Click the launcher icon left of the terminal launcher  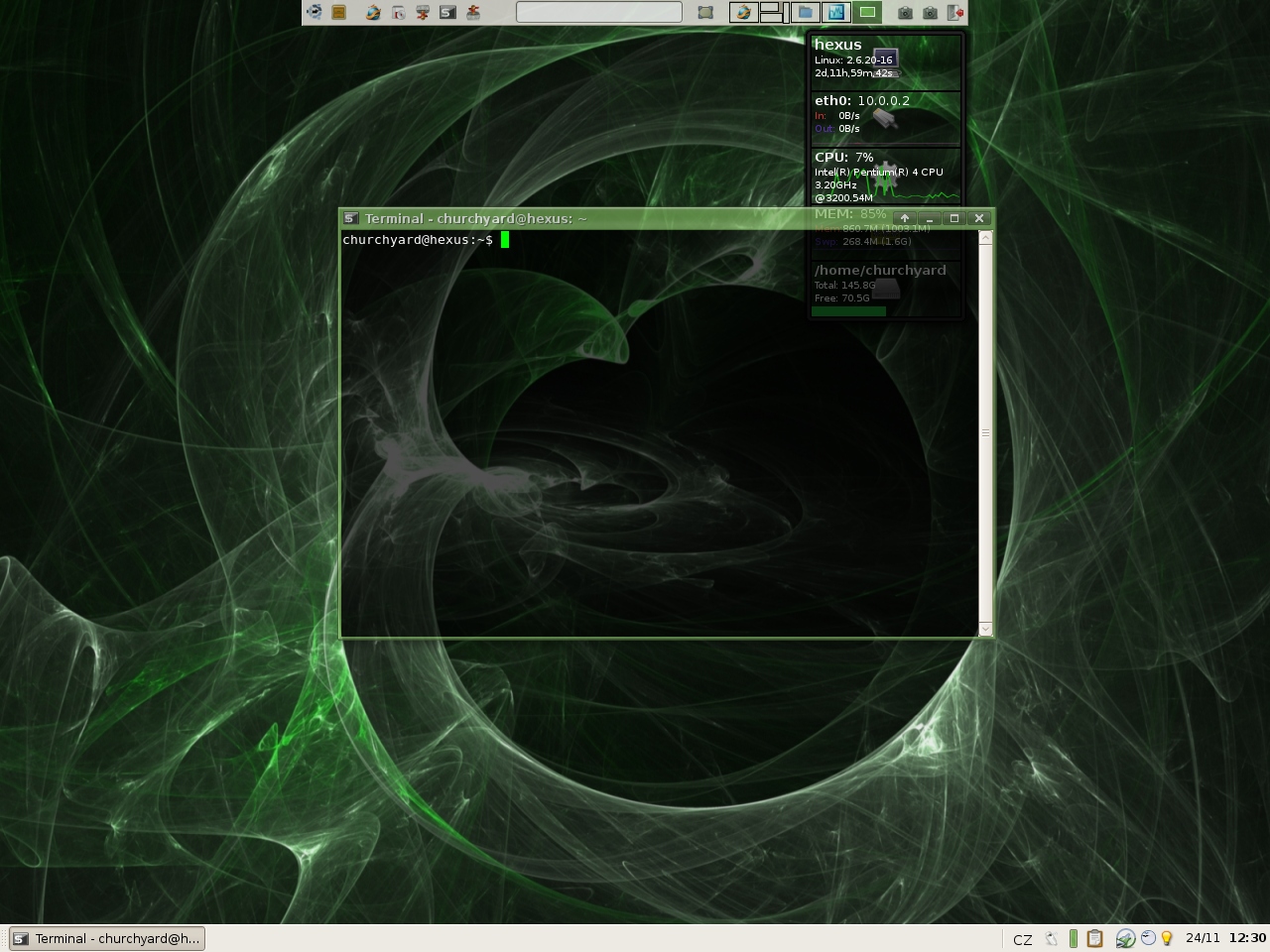[x=423, y=12]
